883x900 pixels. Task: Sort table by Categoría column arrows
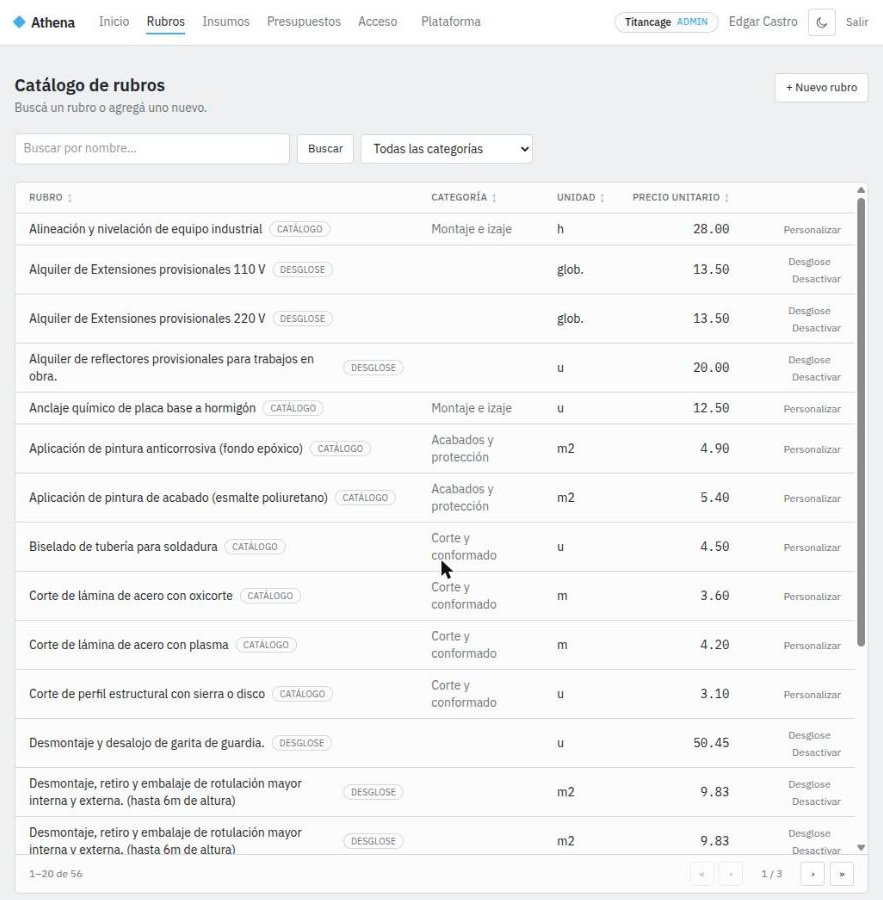click(494, 198)
